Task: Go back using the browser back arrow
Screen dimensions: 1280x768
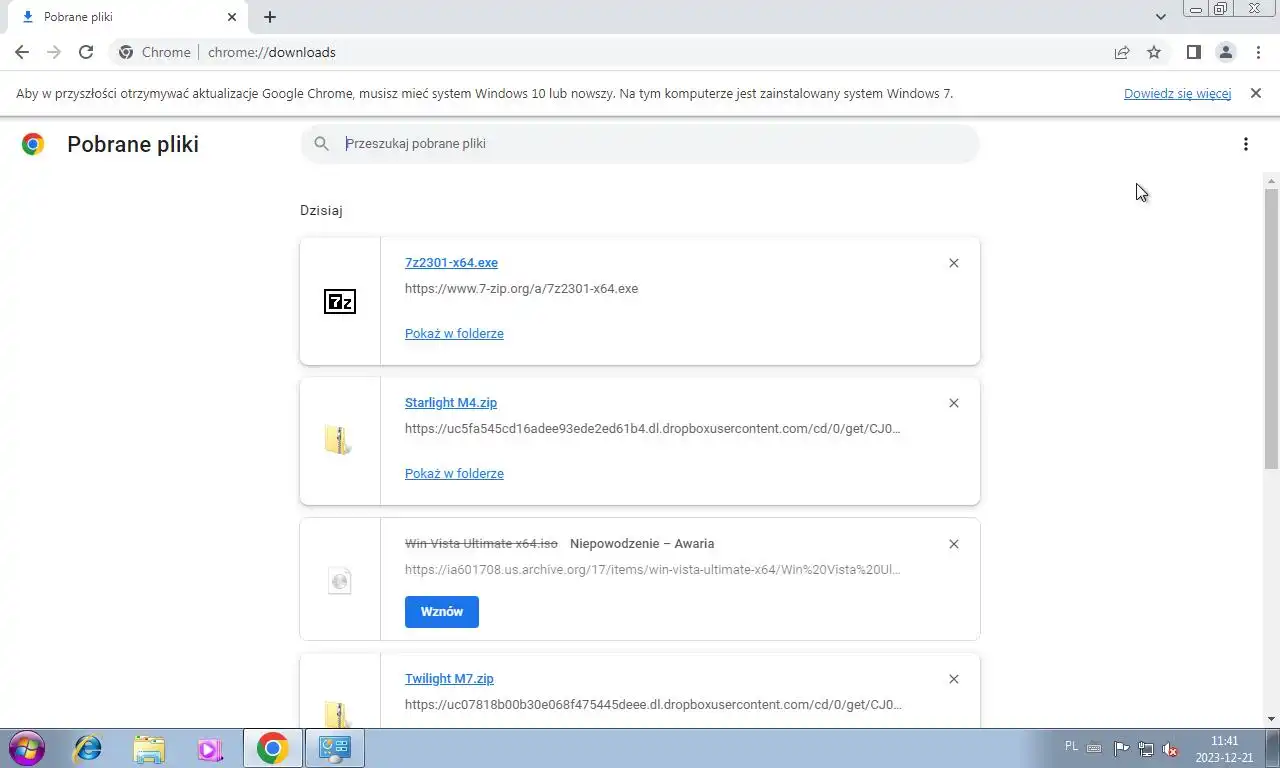Action: [22, 52]
